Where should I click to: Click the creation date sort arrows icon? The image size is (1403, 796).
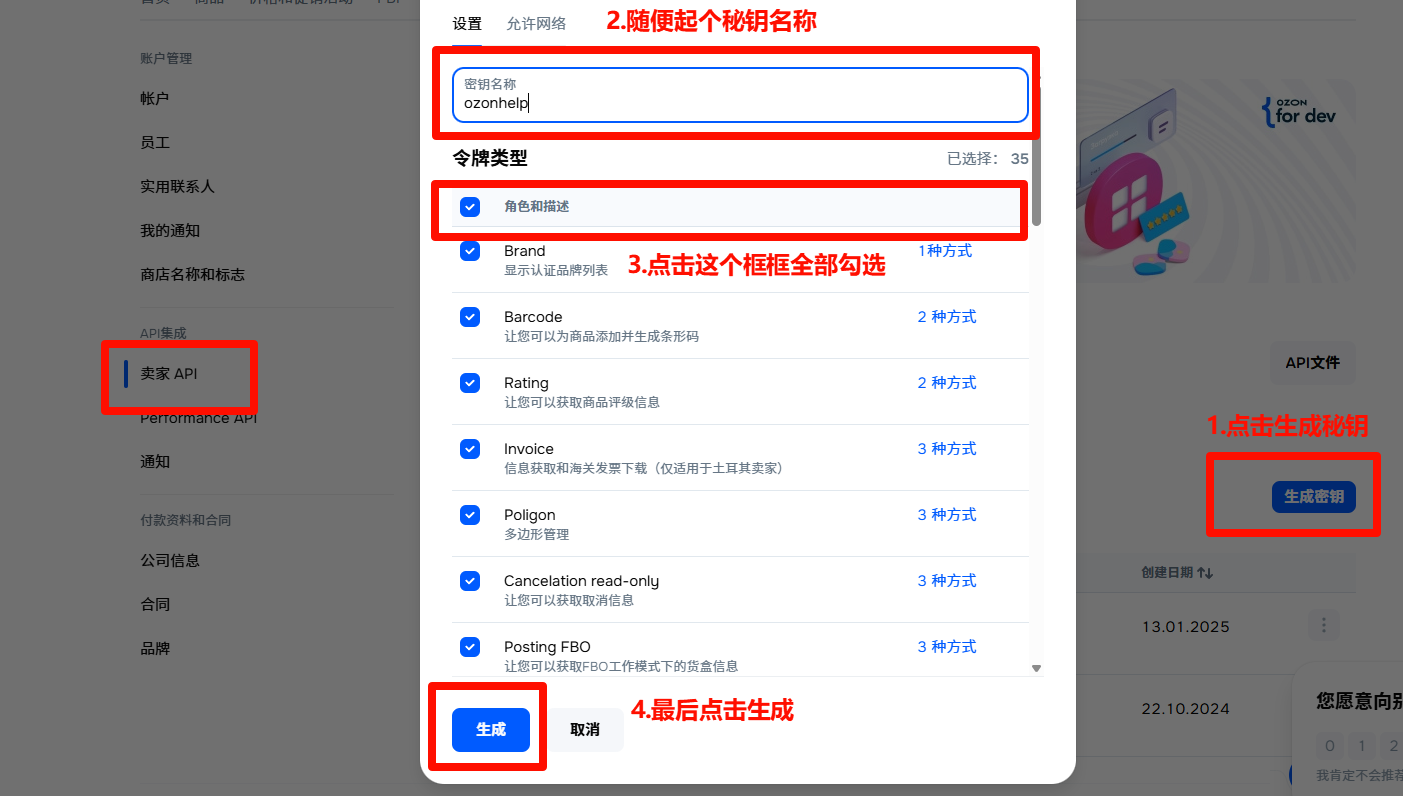tap(1205, 573)
